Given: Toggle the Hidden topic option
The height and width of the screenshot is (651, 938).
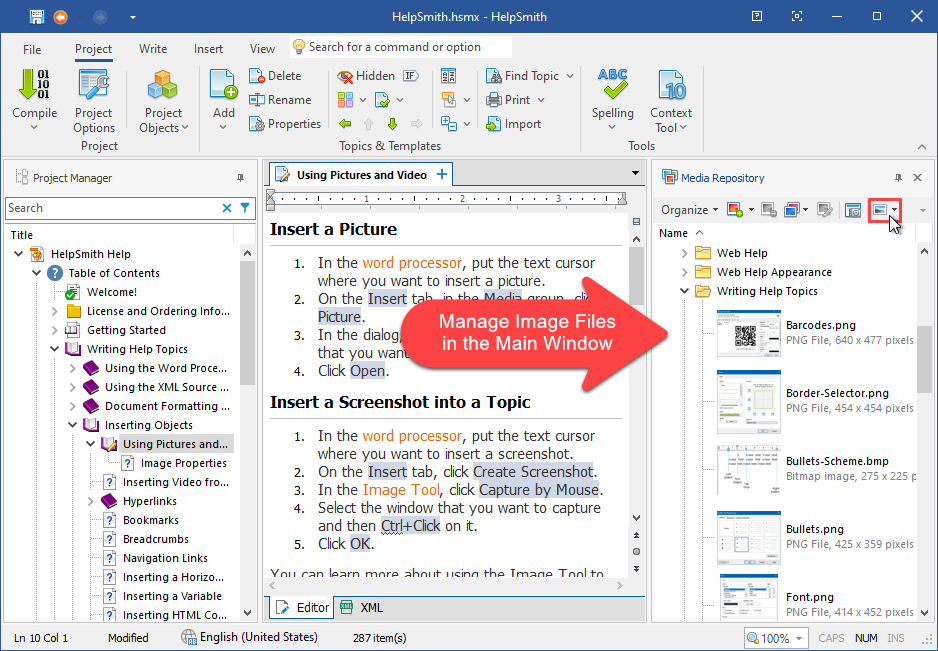Looking at the screenshot, I should [x=366, y=76].
